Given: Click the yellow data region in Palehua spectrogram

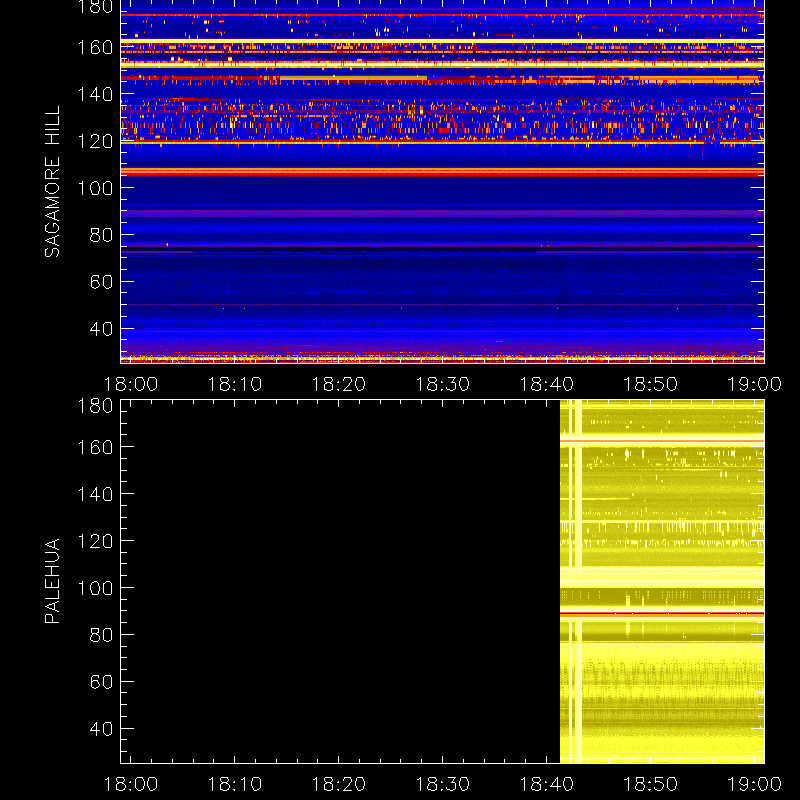Looking at the screenshot, I should click(662, 582).
